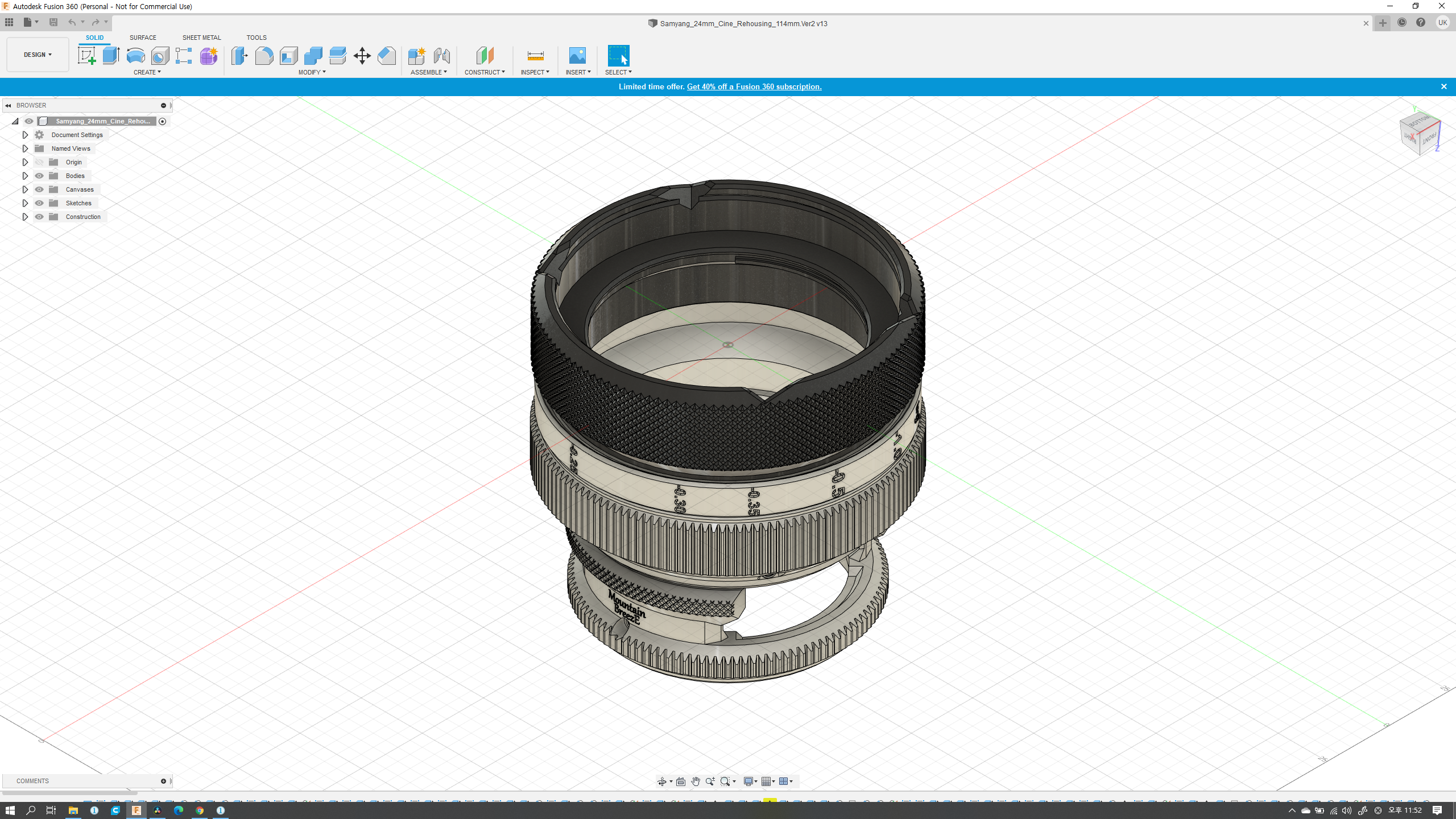Show the hidden Origin folder

click(39, 162)
